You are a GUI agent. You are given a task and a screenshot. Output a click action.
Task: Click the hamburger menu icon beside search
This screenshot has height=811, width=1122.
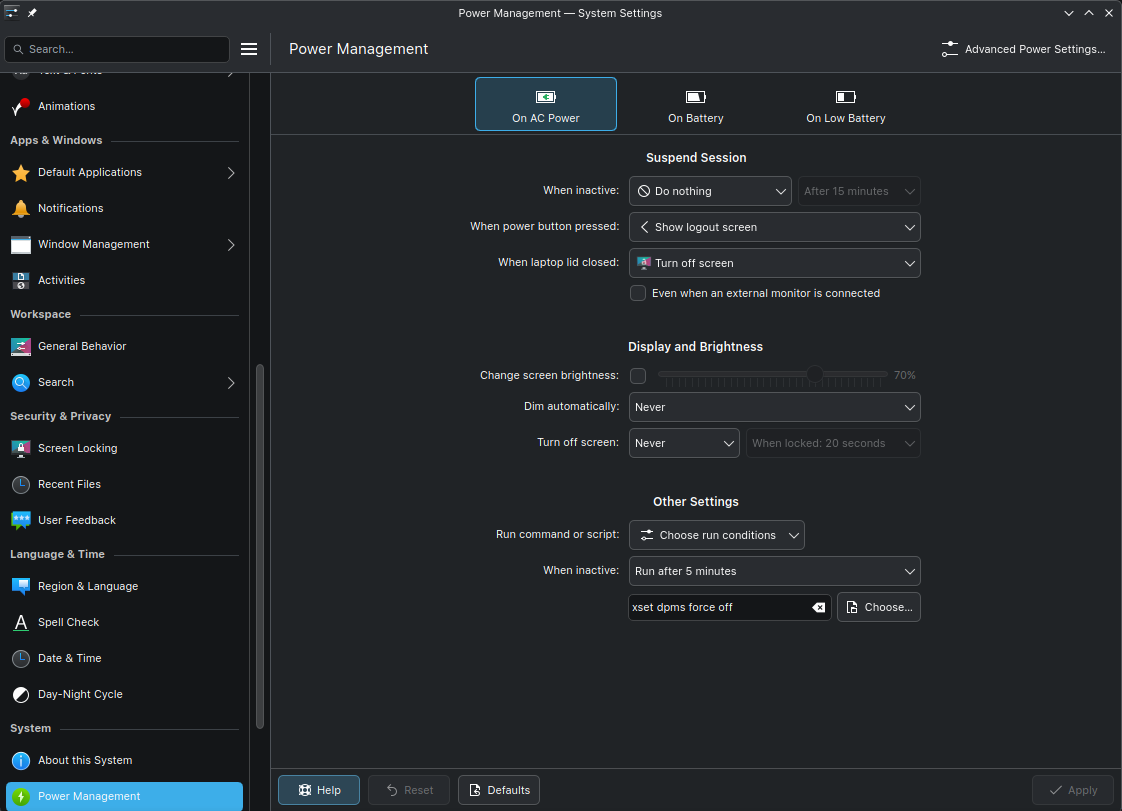coord(249,49)
